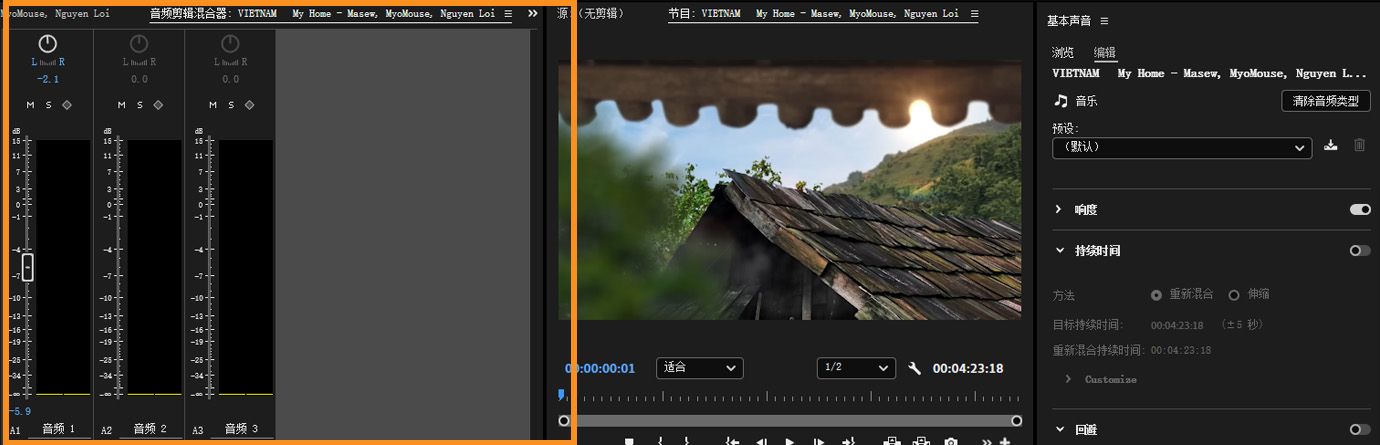Open the 适合 zoom level dropdown
This screenshot has width=1380, height=445.
pos(700,368)
